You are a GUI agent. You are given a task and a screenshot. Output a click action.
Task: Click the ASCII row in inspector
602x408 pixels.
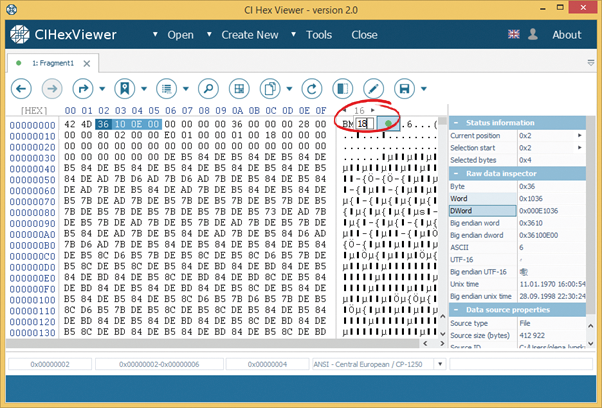click(517, 248)
